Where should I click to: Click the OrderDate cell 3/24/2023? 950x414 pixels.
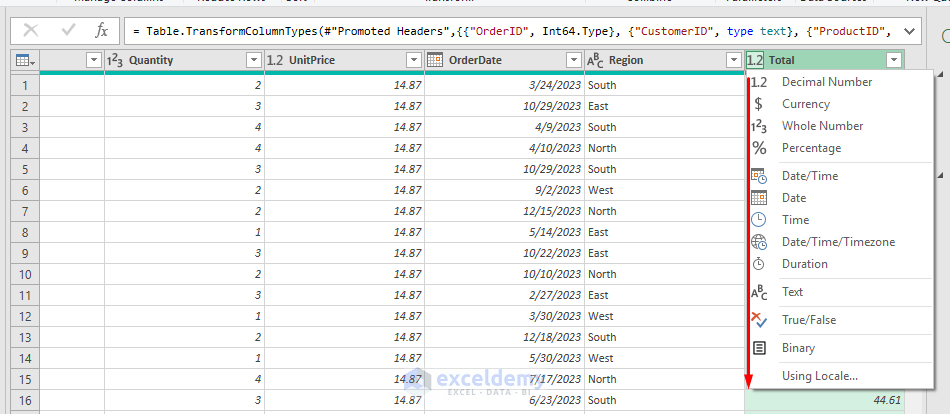[x=505, y=85]
